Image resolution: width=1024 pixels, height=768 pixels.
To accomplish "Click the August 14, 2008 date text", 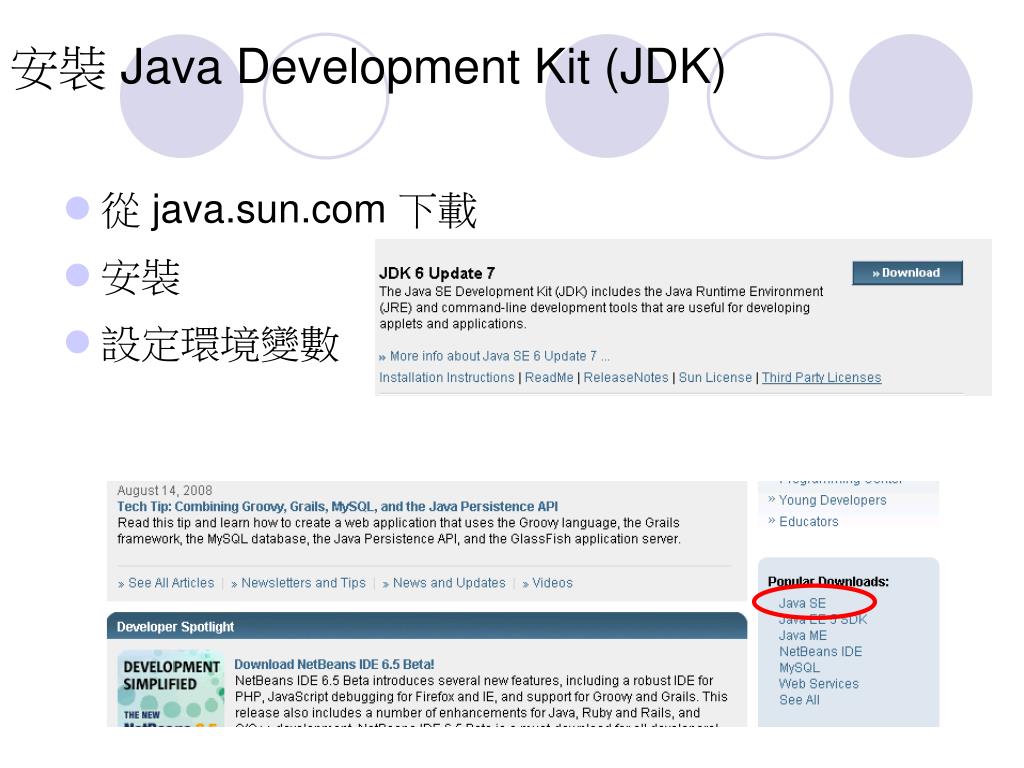I will pyautogui.click(x=165, y=490).
